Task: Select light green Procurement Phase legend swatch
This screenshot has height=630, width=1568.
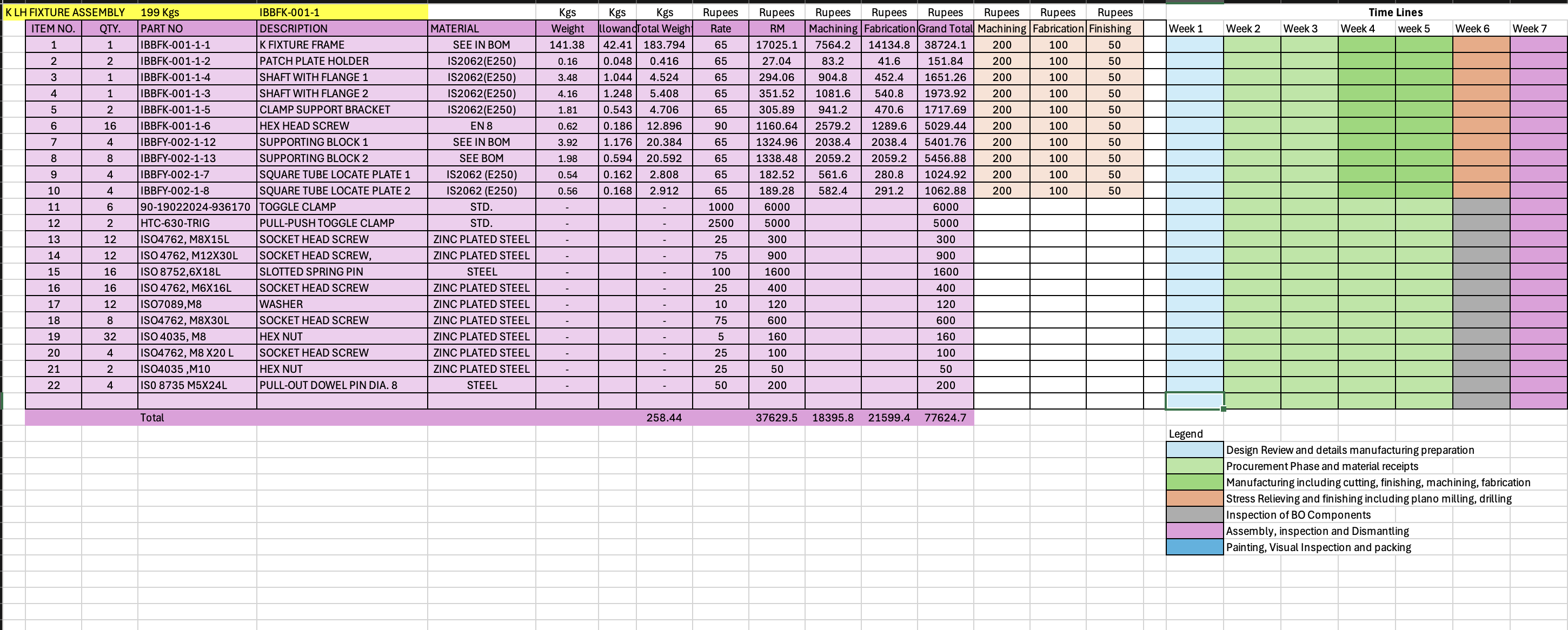Action: [1194, 466]
